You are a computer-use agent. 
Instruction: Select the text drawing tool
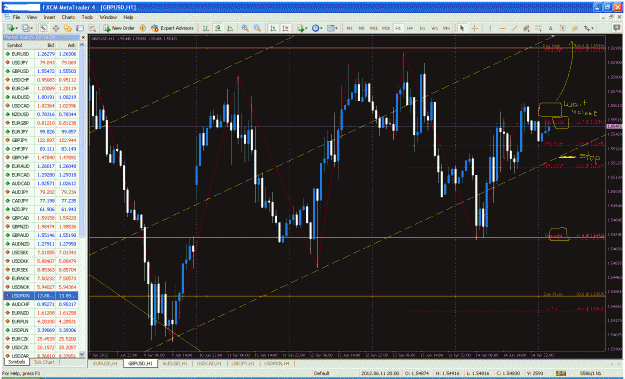pos(550,28)
